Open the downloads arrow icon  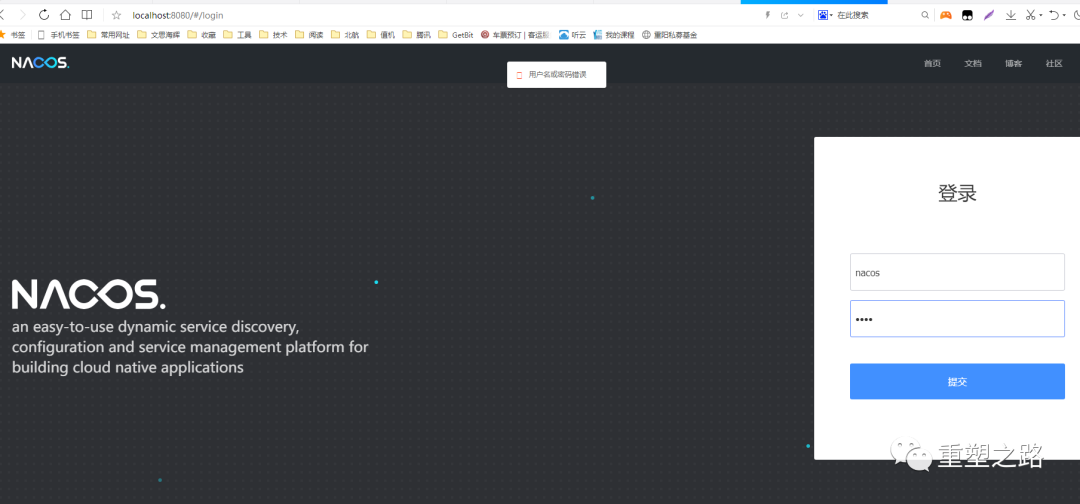(x=1010, y=14)
